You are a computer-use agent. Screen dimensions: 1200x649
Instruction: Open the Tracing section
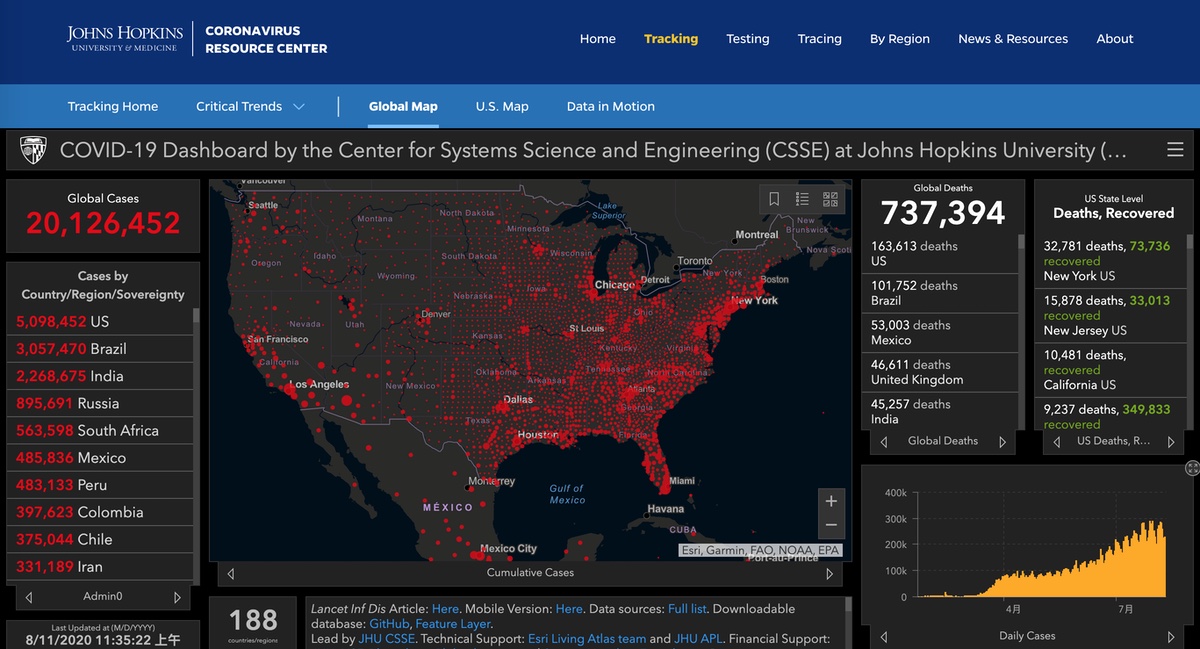coord(820,39)
